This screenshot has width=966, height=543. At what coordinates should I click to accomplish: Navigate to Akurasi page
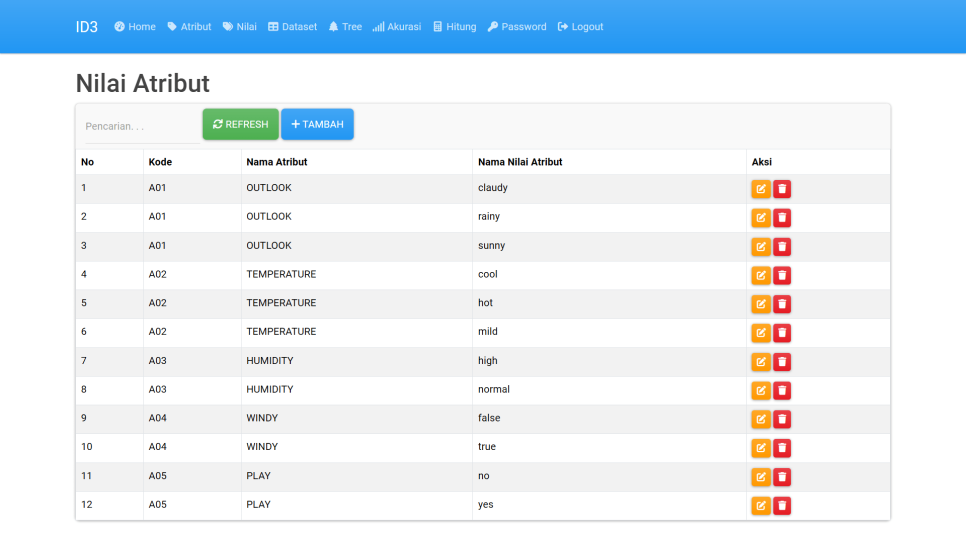397,27
